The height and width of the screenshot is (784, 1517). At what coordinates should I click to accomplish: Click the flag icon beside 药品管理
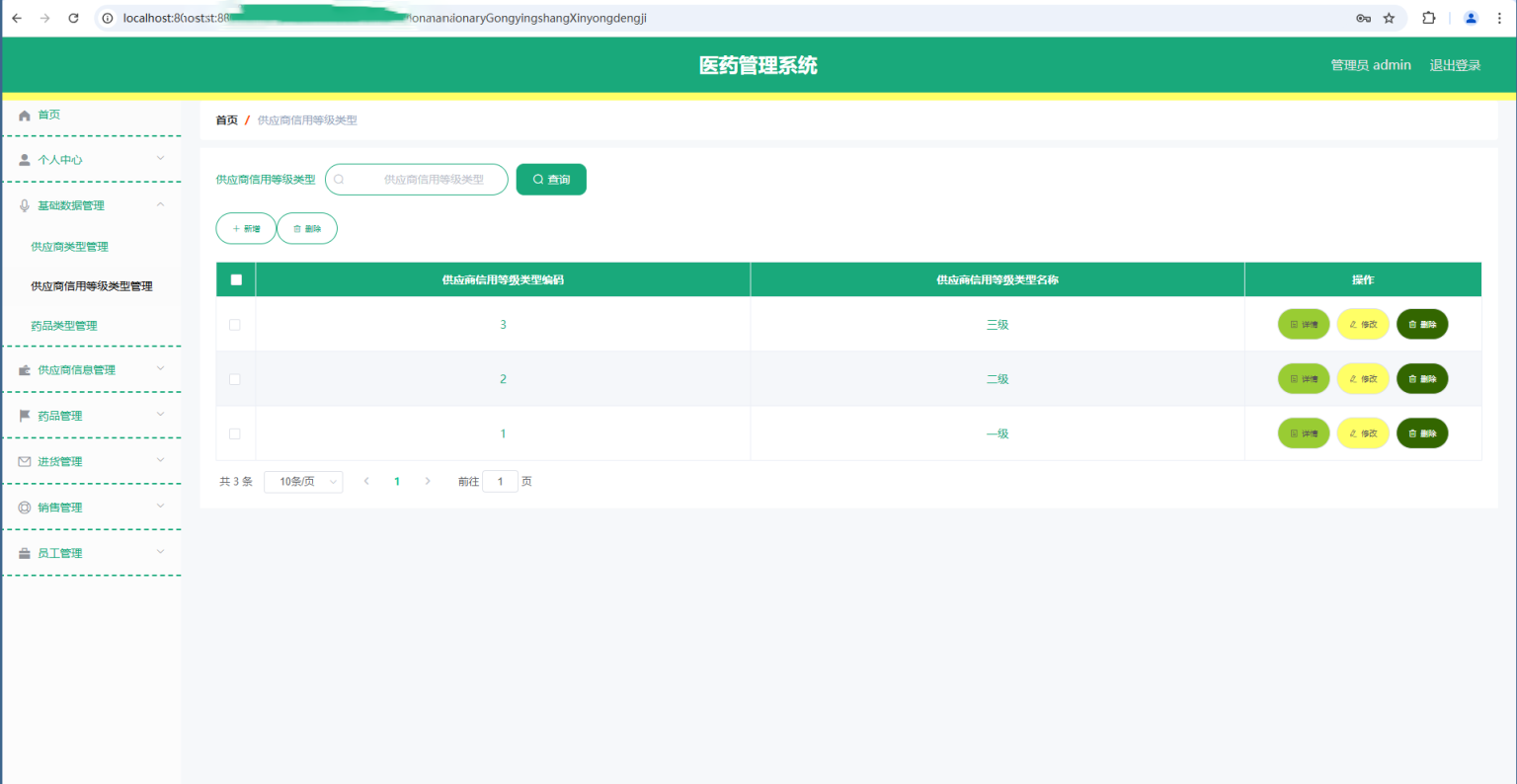[x=25, y=416]
